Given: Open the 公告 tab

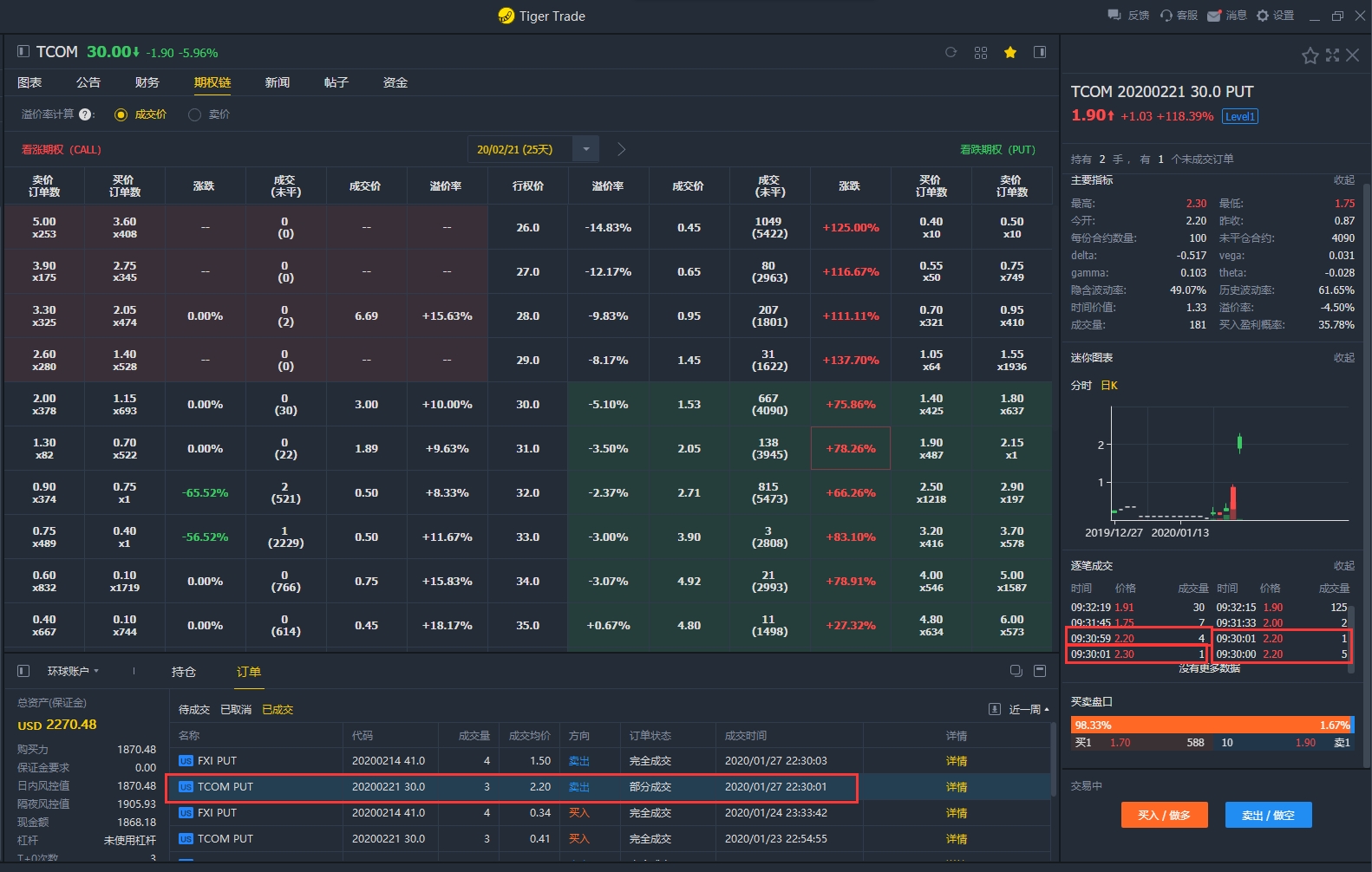Looking at the screenshot, I should click(88, 82).
